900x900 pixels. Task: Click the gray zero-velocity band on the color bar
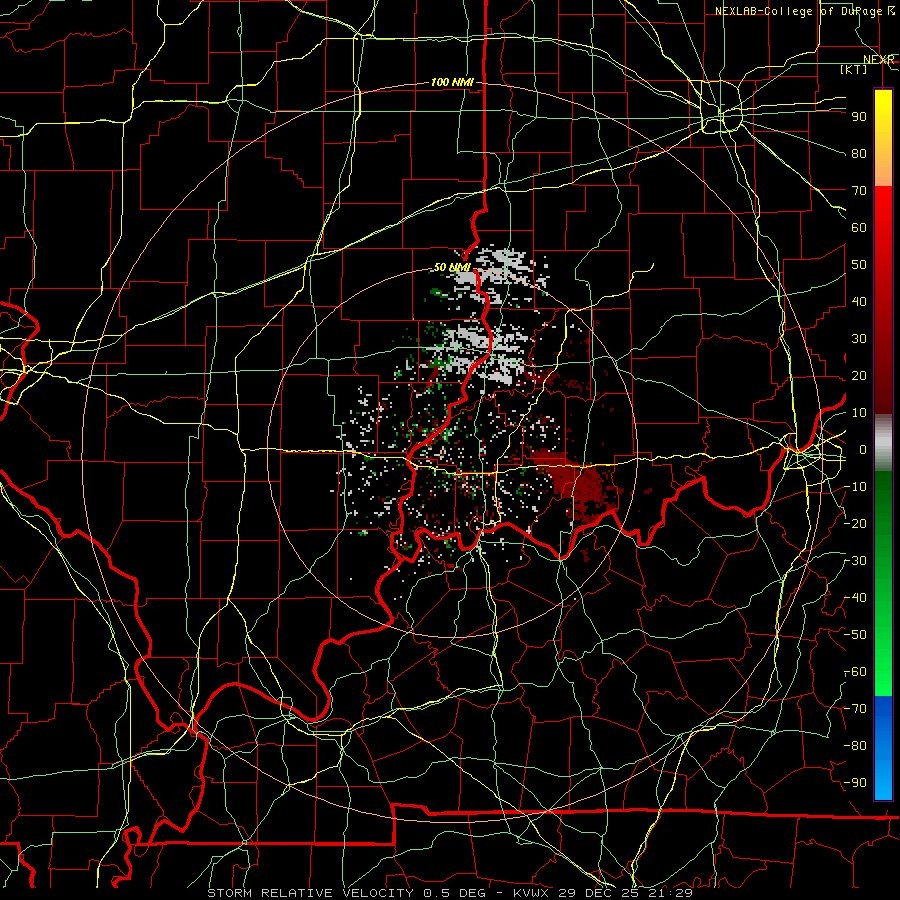(883, 443)
